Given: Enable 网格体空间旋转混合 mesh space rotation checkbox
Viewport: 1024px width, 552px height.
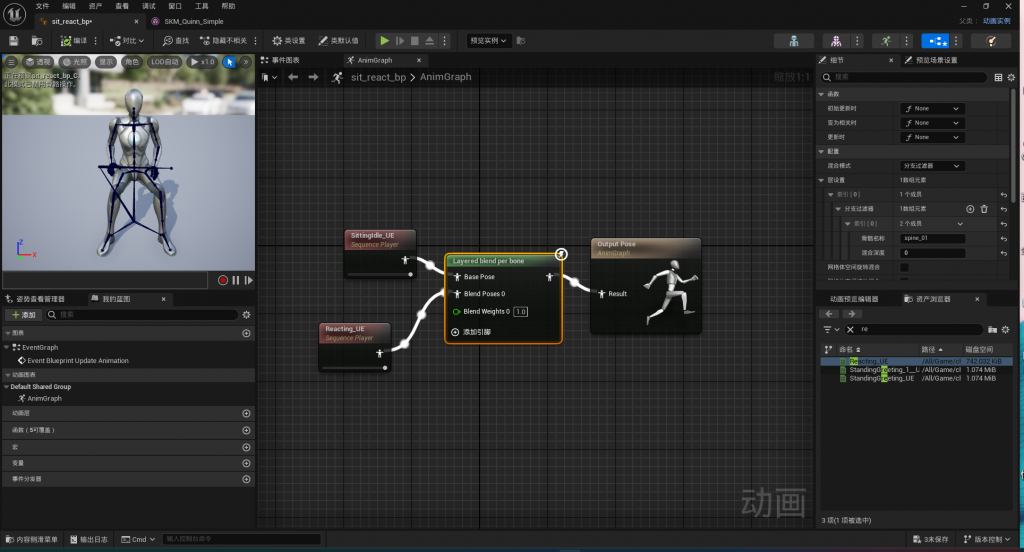Looking at the screenshot, I should (904, 267).
